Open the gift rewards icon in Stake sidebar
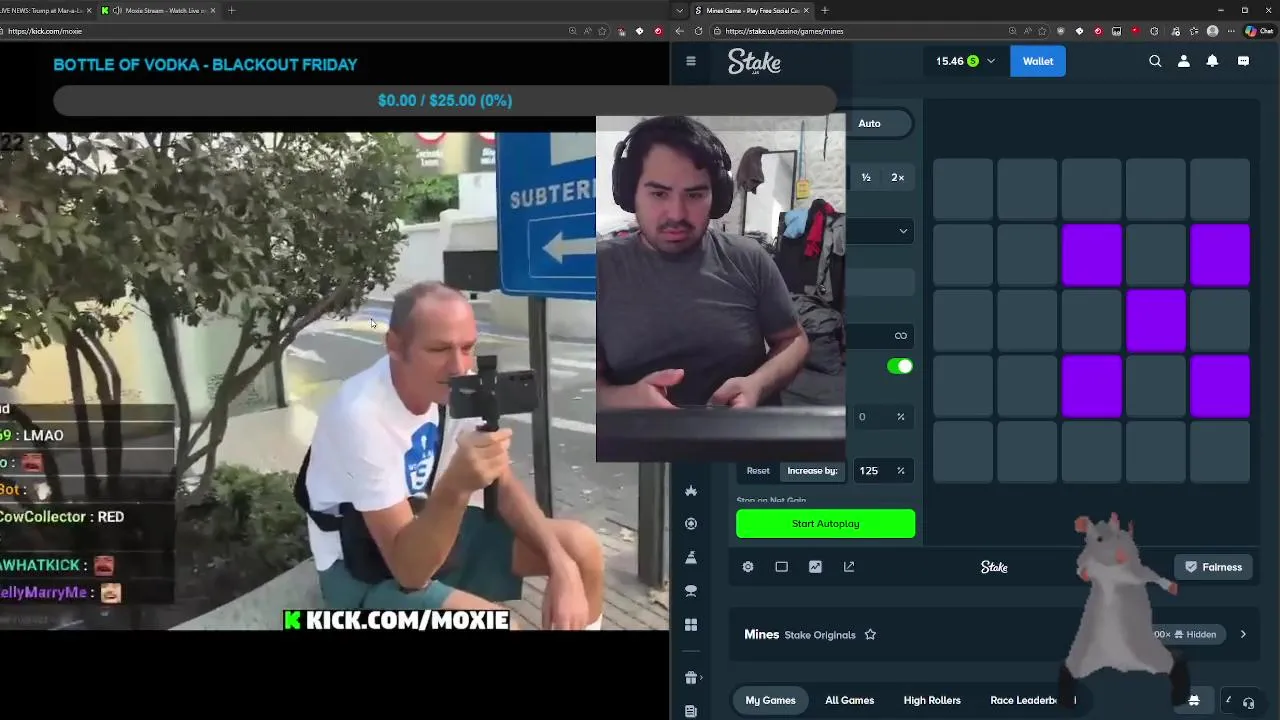Image resolution: width=1280 pixels, height=720 pixels. pos(690,678)
